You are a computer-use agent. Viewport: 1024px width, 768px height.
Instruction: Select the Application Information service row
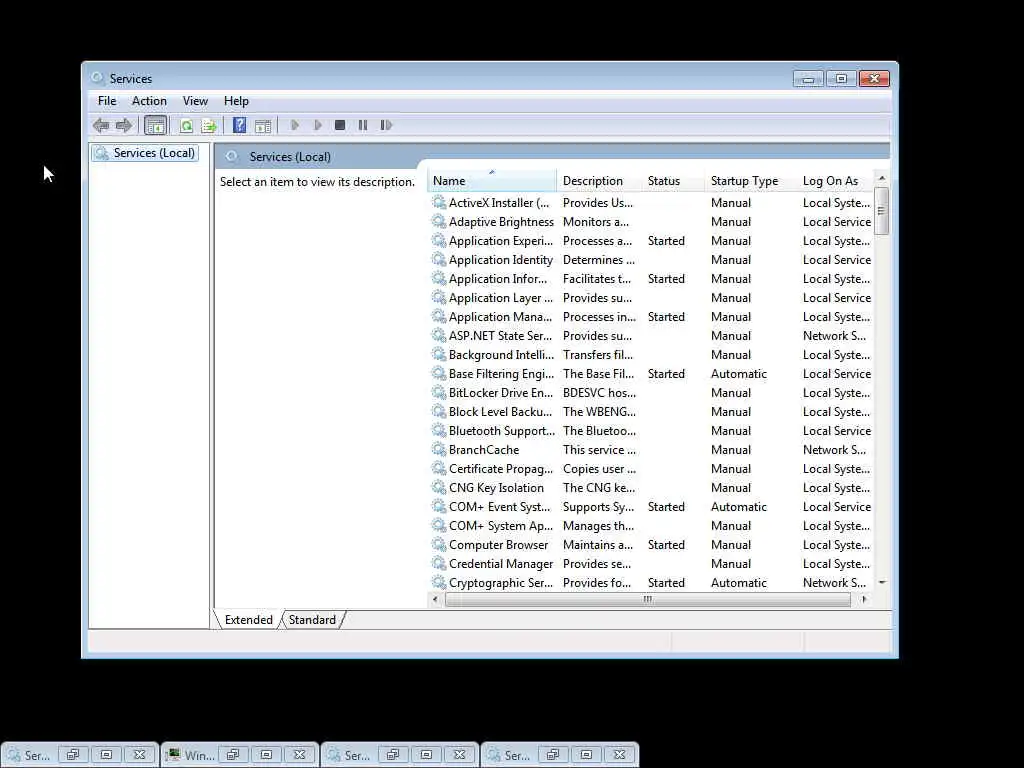651,278
